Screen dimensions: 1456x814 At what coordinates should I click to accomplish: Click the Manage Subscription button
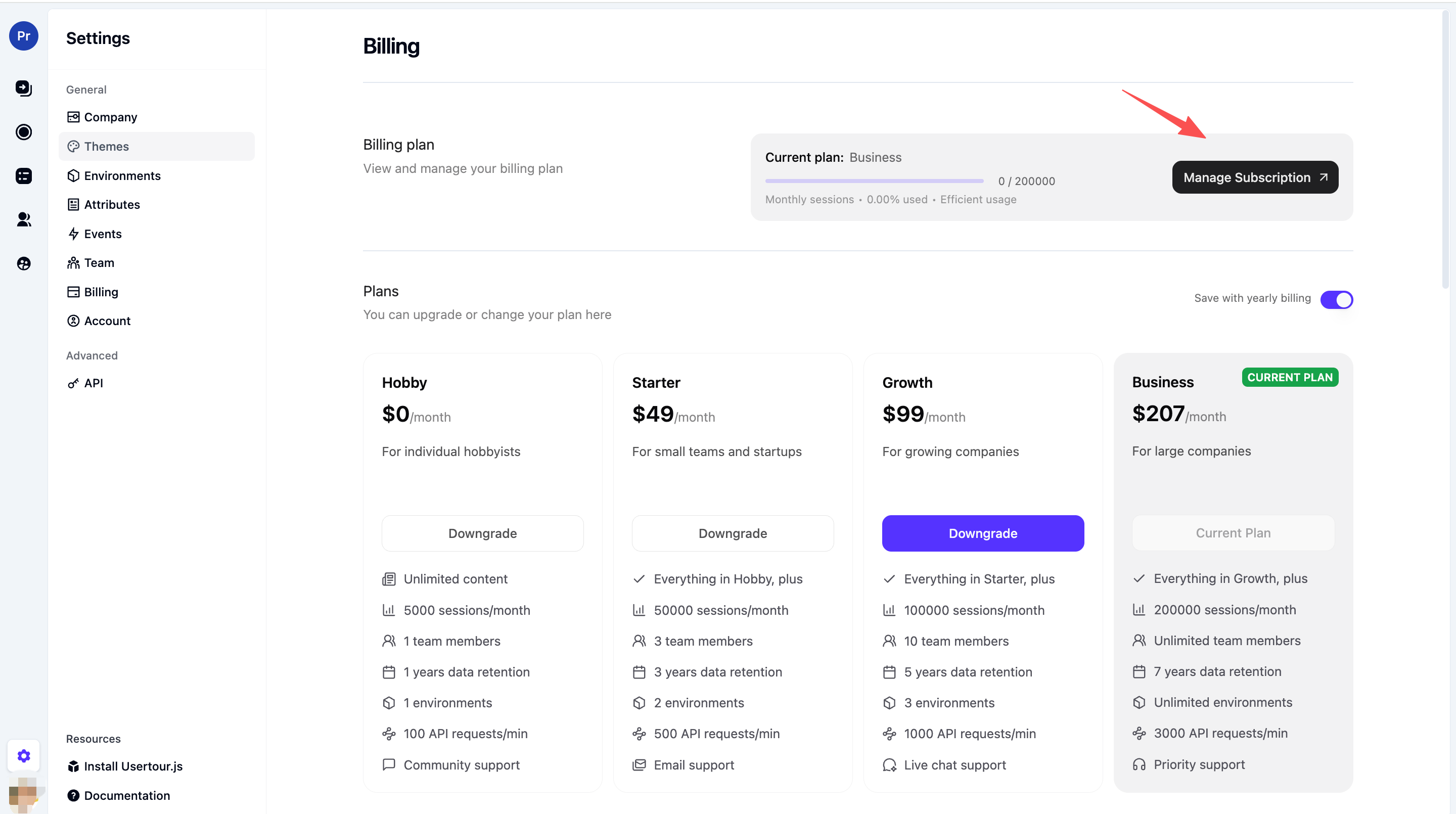pos(1254,177)
